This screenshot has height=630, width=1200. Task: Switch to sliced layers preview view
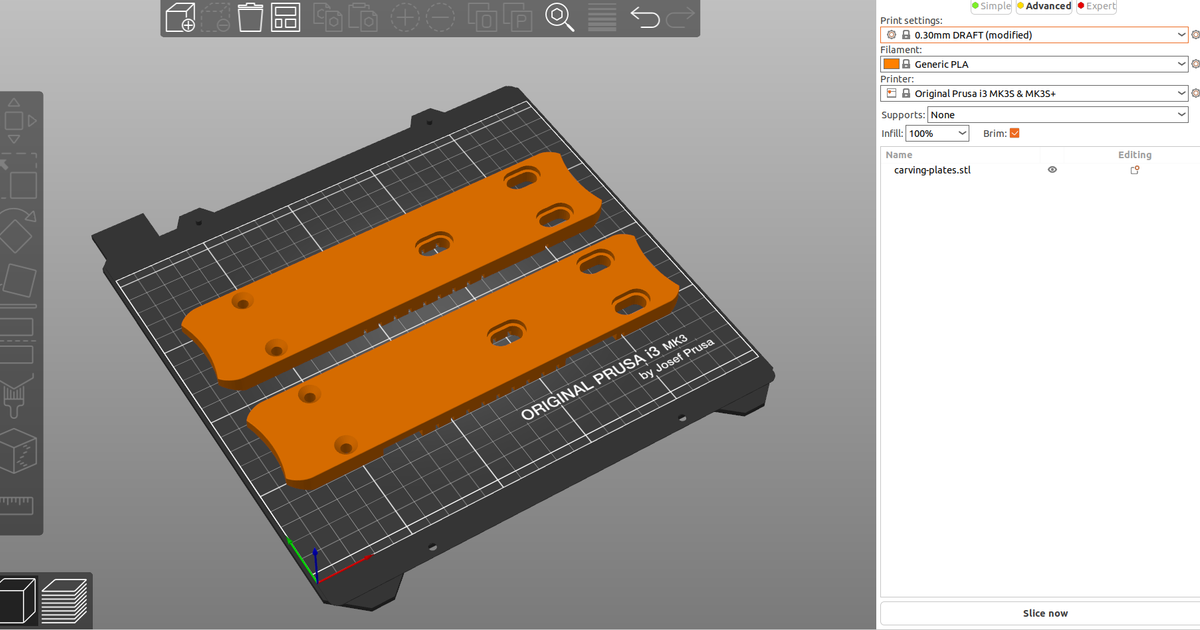(64, 601)
